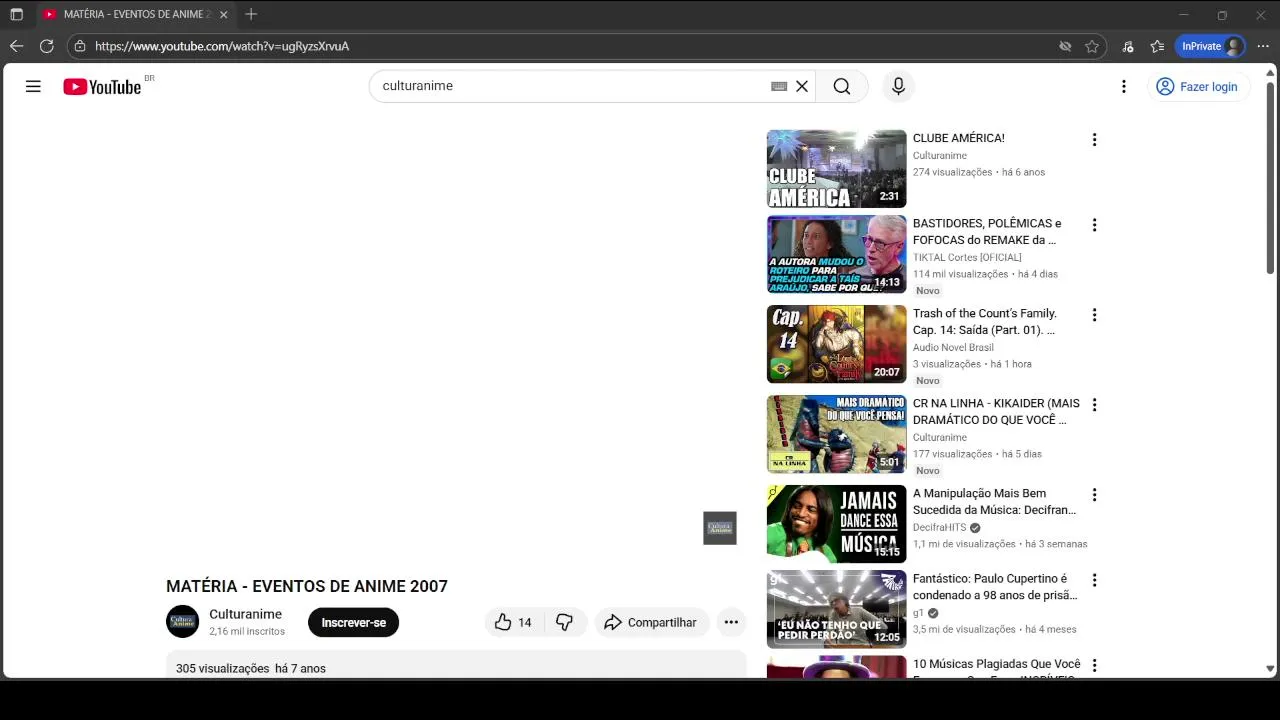The image size is (1280, 720).
Task: Open the Culturanime channel avatar
Action: point(182,621)
